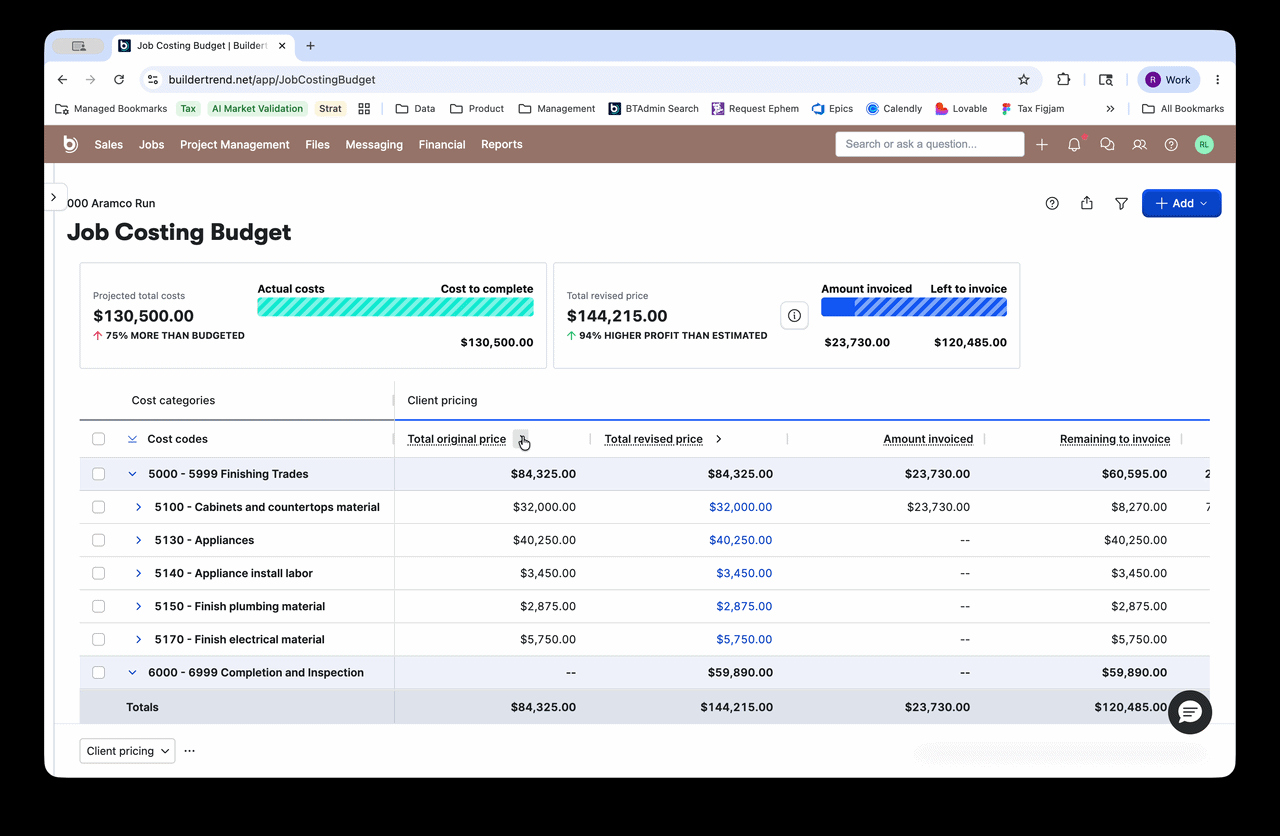This screenshot has width=1280, height=836.
Task: Select the 5100 Cabinets and countertops checkbox
Action: (x=98, y=507)
